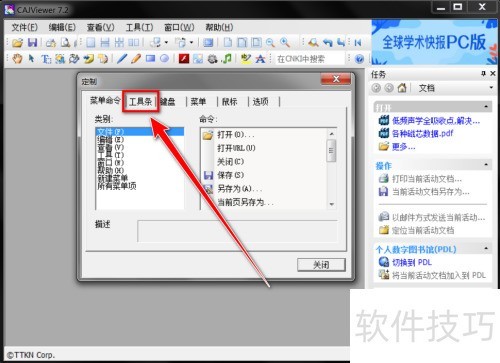Image resolution: width=500 pixels, height=363 pixels.
Task: Click the home icon in task pane
Action: coord(402,88)
